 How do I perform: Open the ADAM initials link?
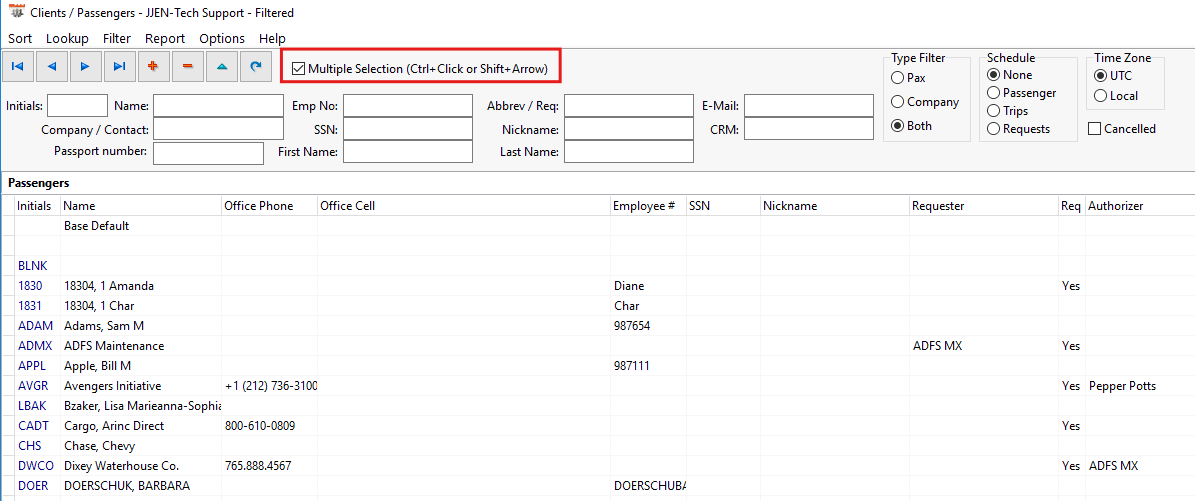(35, 326)
